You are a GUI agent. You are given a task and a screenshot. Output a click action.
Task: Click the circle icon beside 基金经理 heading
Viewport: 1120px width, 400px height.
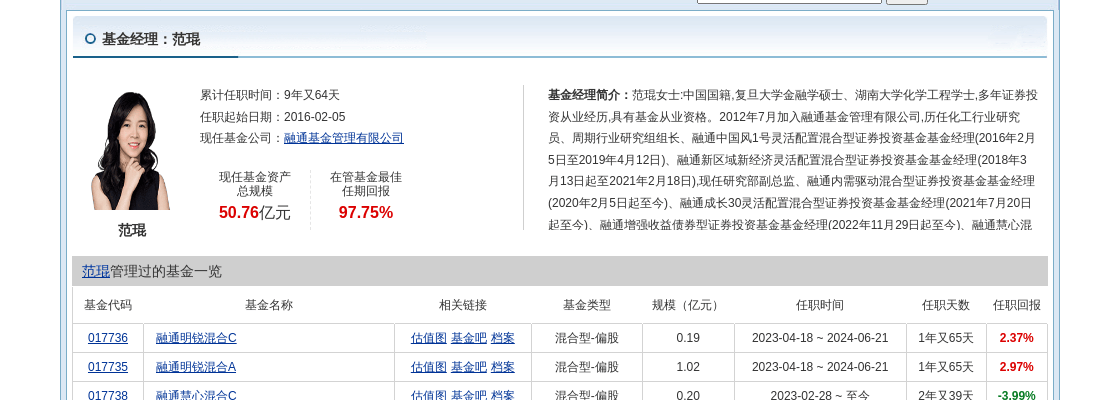tap(90, 39)
